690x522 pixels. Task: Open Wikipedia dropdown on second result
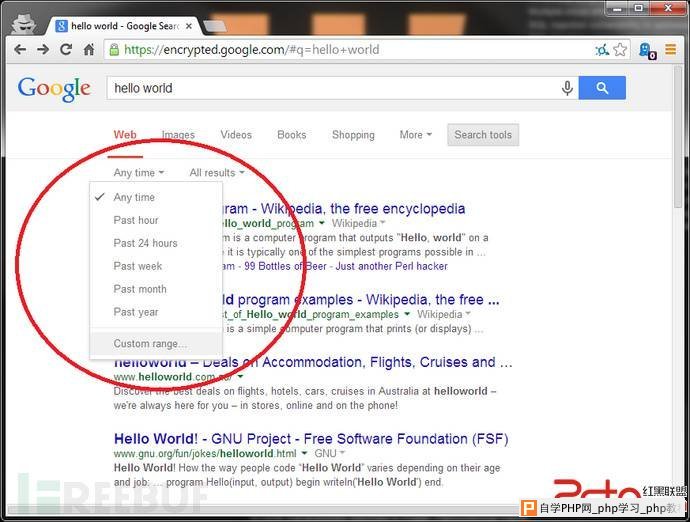[444, 314]
